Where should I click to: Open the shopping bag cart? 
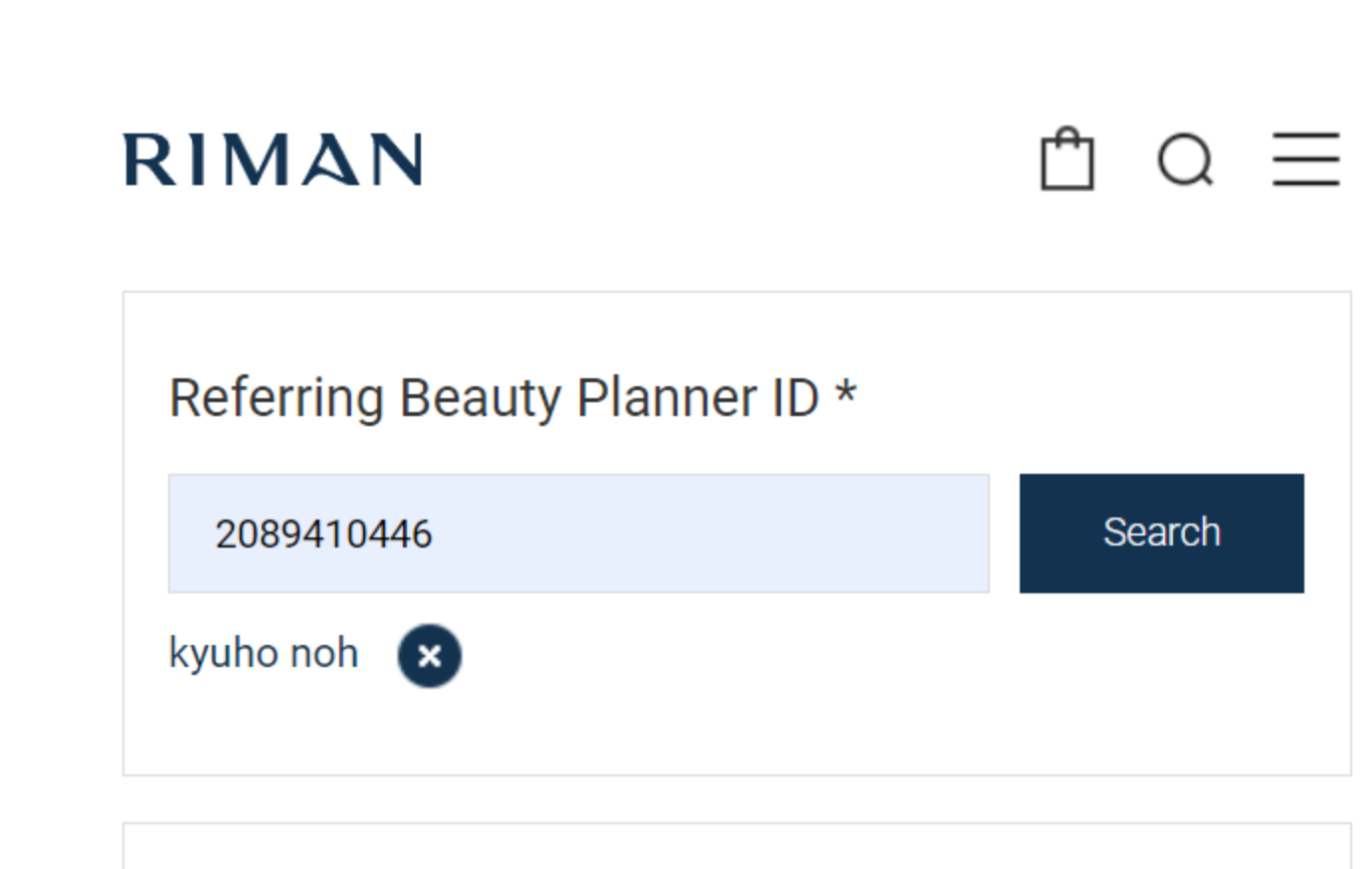[1067, 159]
